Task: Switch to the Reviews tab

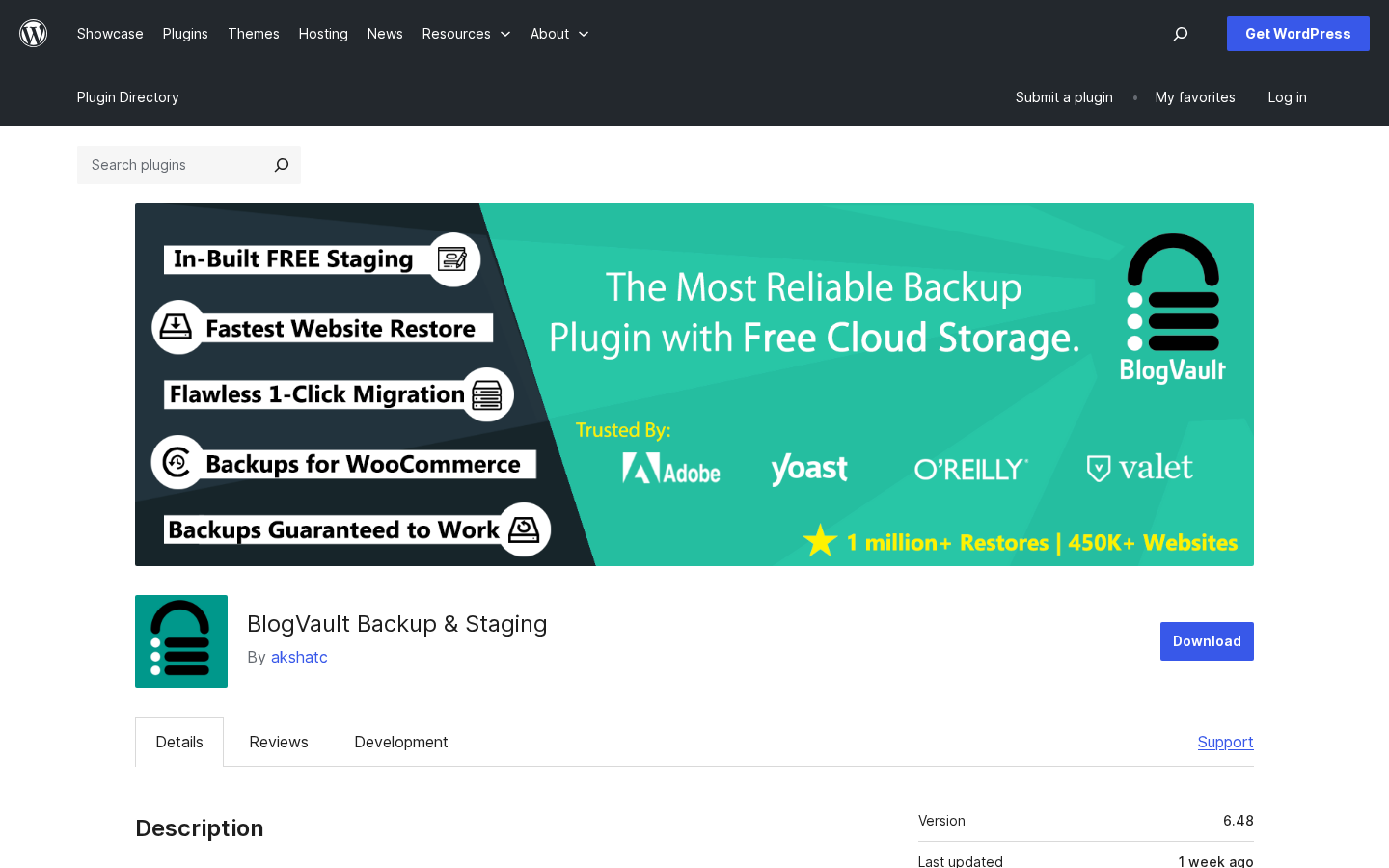Action: pyautogui.click(x=279, y=742)
